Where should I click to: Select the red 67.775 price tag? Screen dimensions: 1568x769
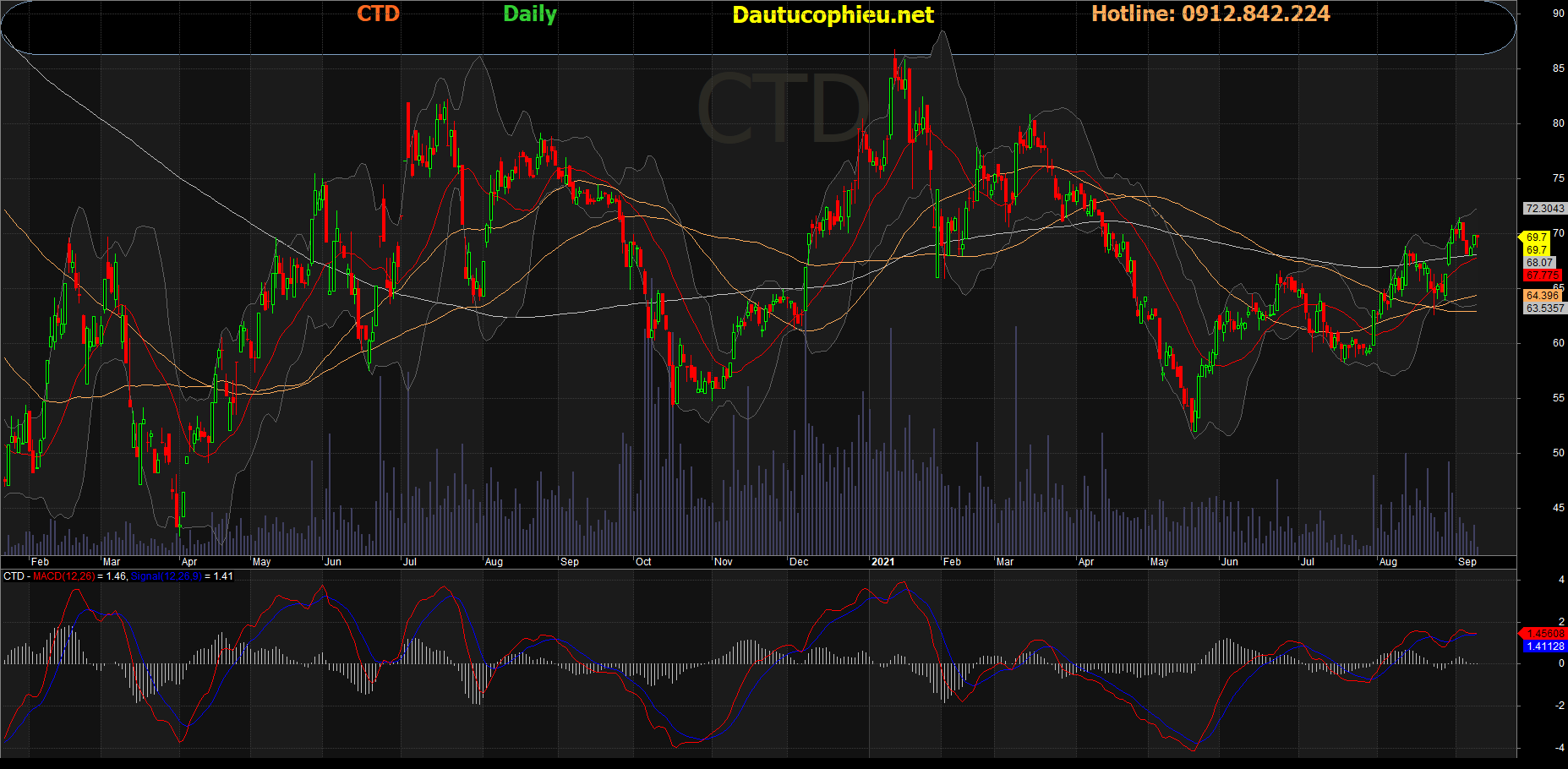tap(1543, 275)
